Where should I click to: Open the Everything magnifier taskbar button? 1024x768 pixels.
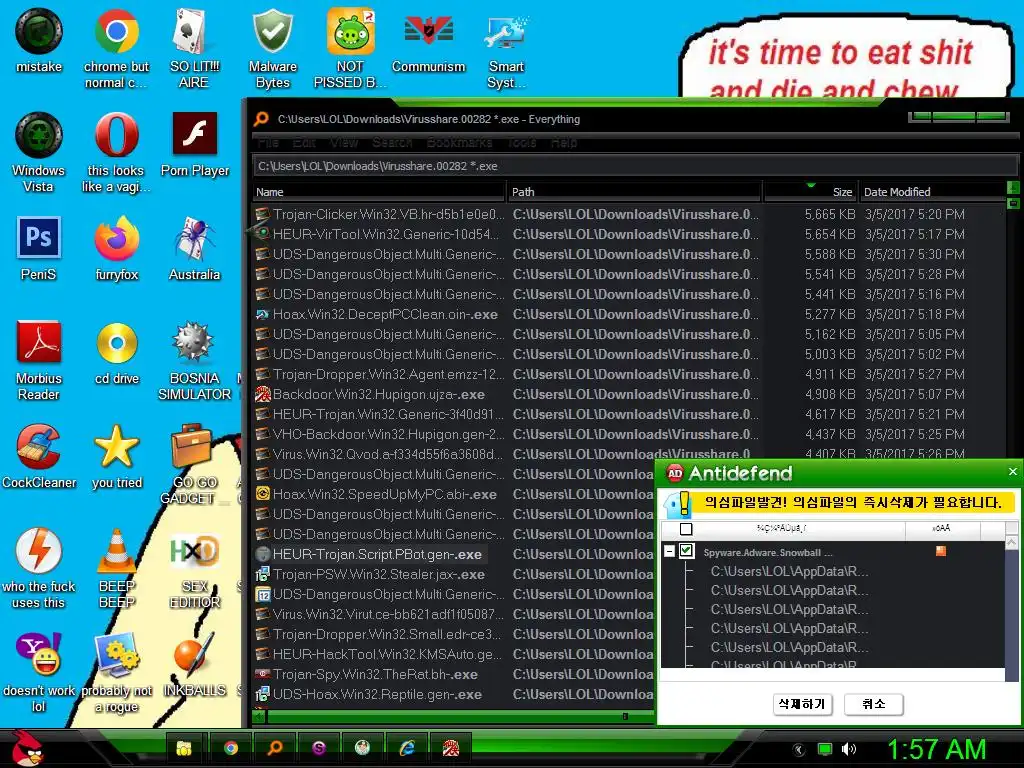[x=275, y=748]
